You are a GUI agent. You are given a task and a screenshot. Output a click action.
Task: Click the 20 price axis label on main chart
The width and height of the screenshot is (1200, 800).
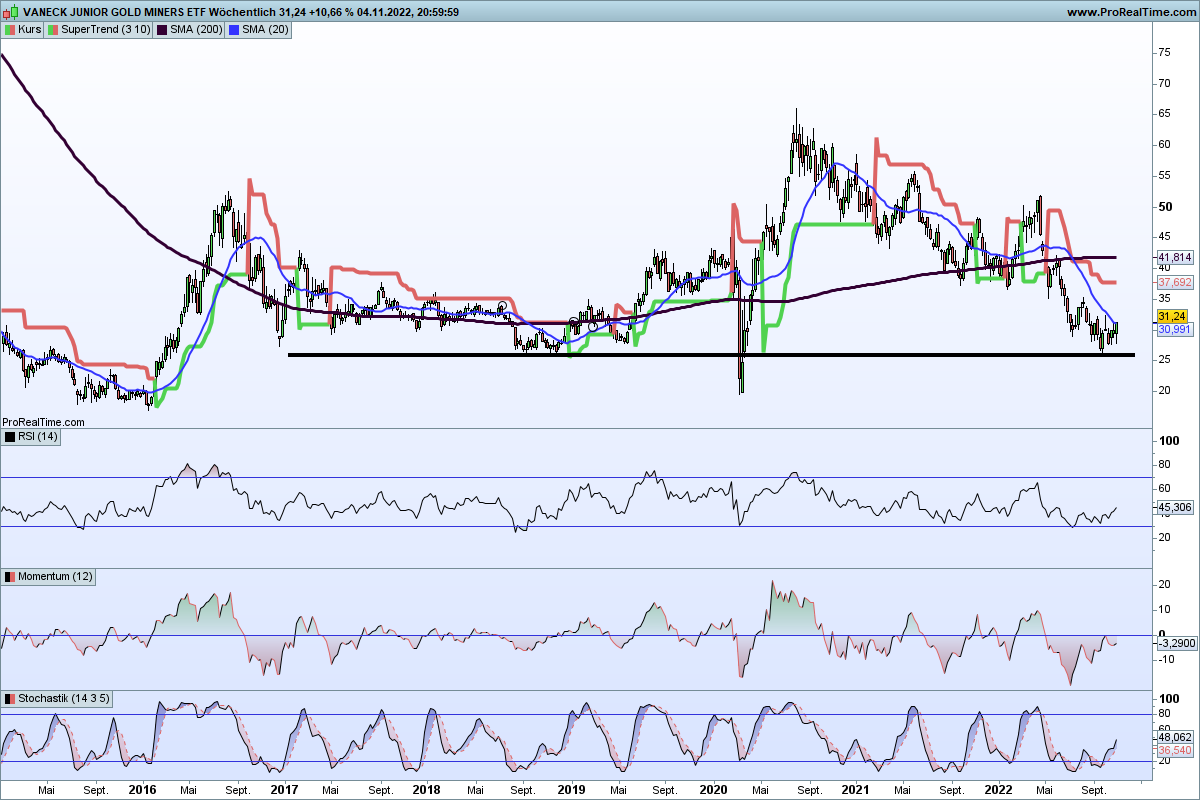click(1164, 390)
